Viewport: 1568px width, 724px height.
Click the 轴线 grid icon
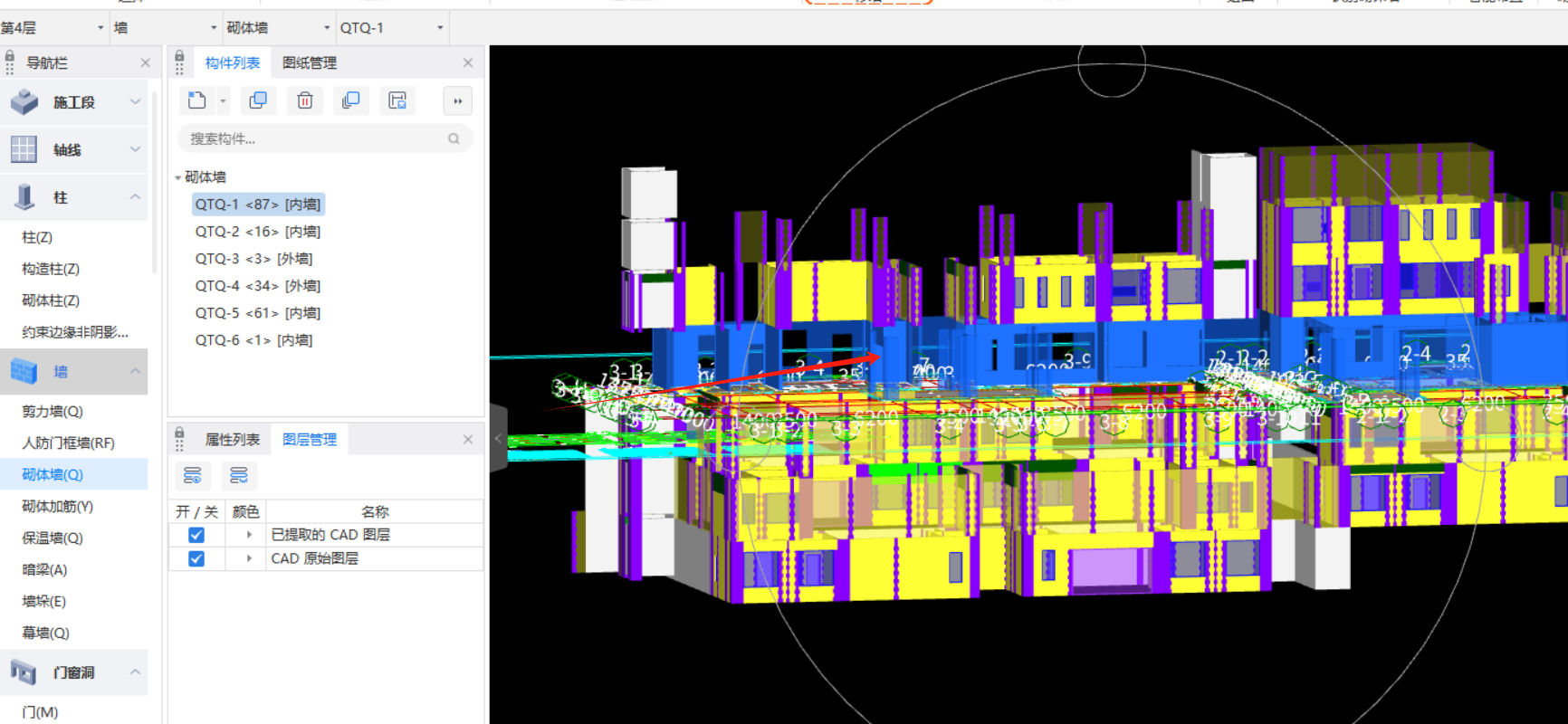pos(24,149)
